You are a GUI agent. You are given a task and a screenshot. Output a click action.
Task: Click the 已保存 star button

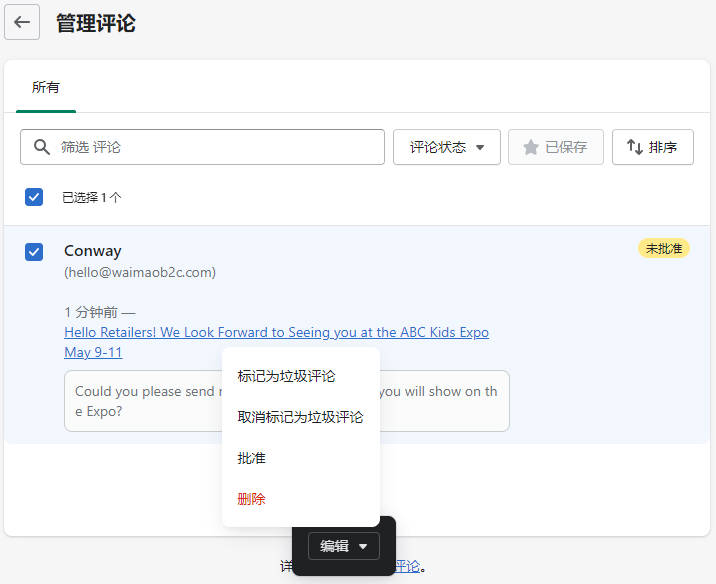tap(556, 147)
